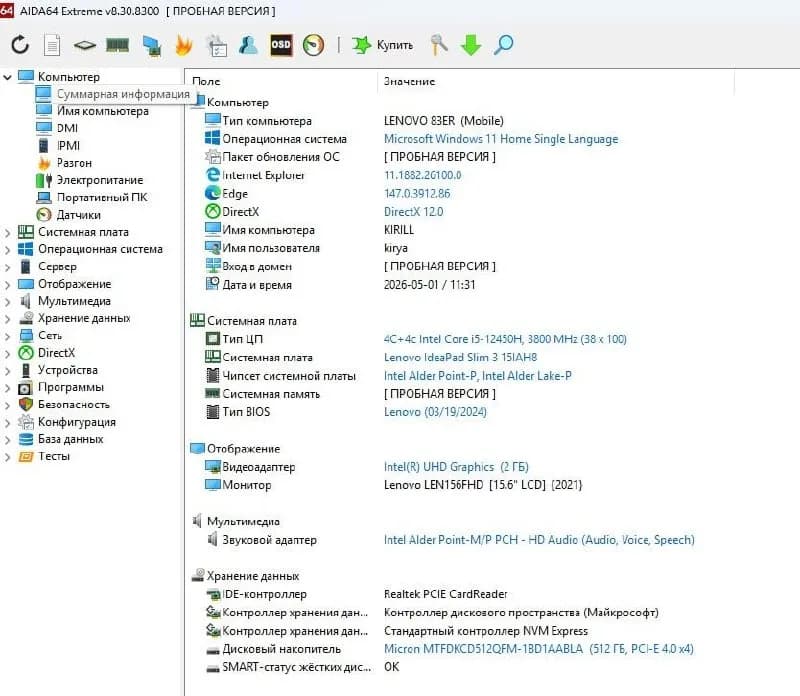The height and width of the screenshot is (696, 800).
Task: Select Тесты in the left tree
Action: (x=54, y=456)
